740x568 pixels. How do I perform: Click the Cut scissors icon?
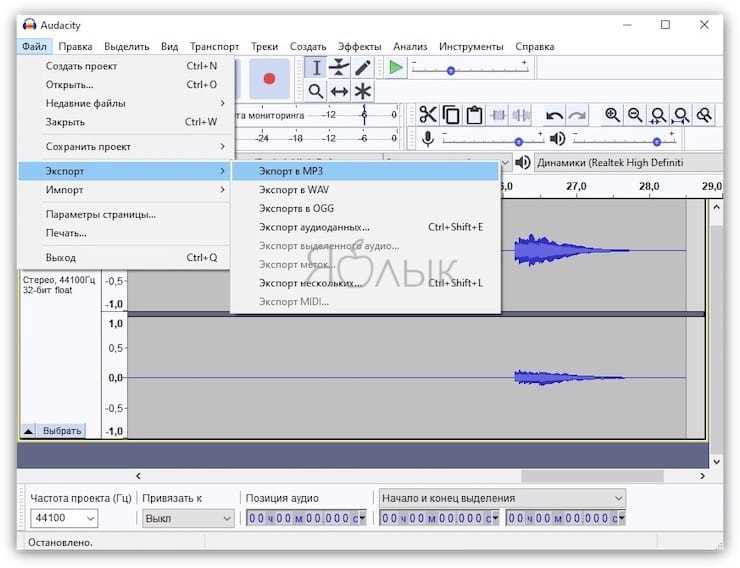click(x=428, y=115)
